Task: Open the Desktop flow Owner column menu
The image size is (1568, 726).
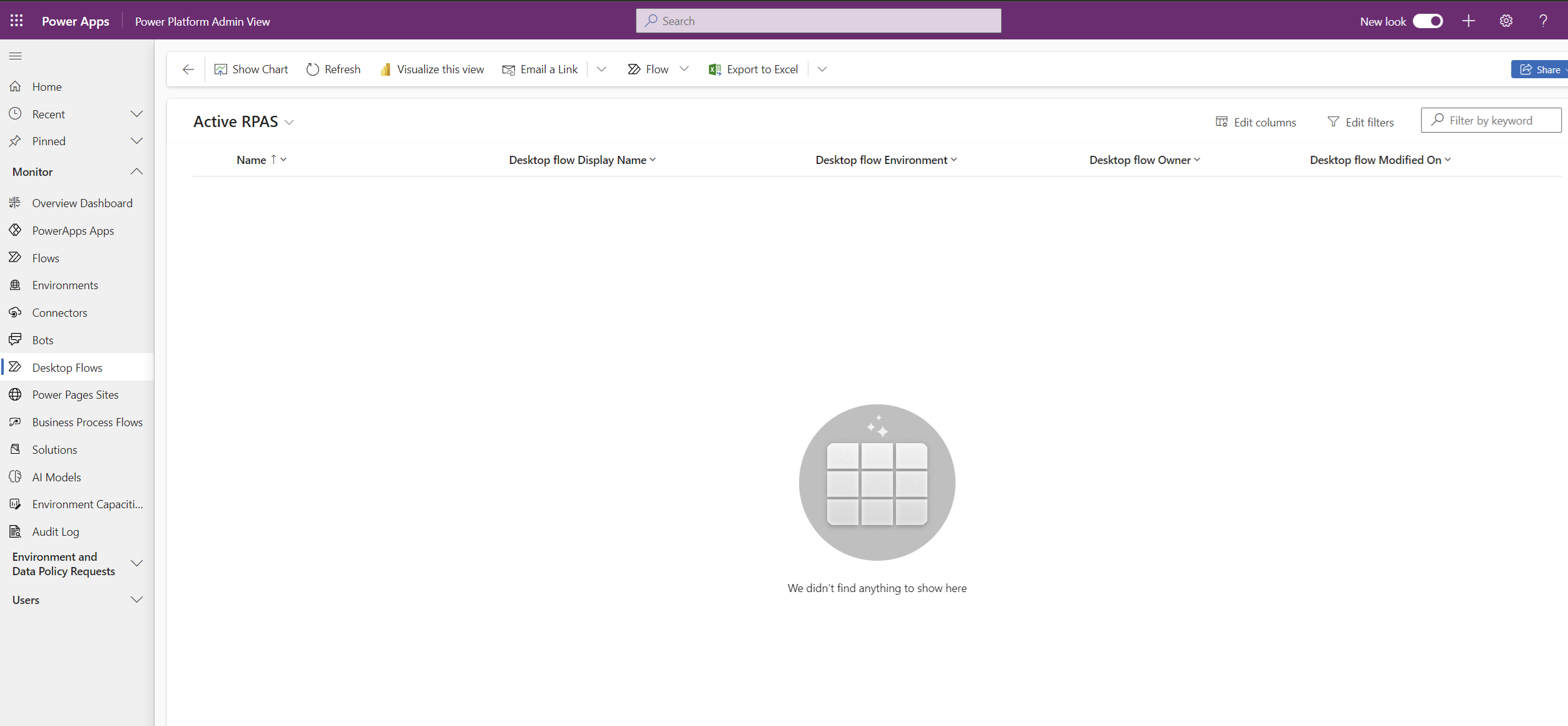Action: 1198,160
